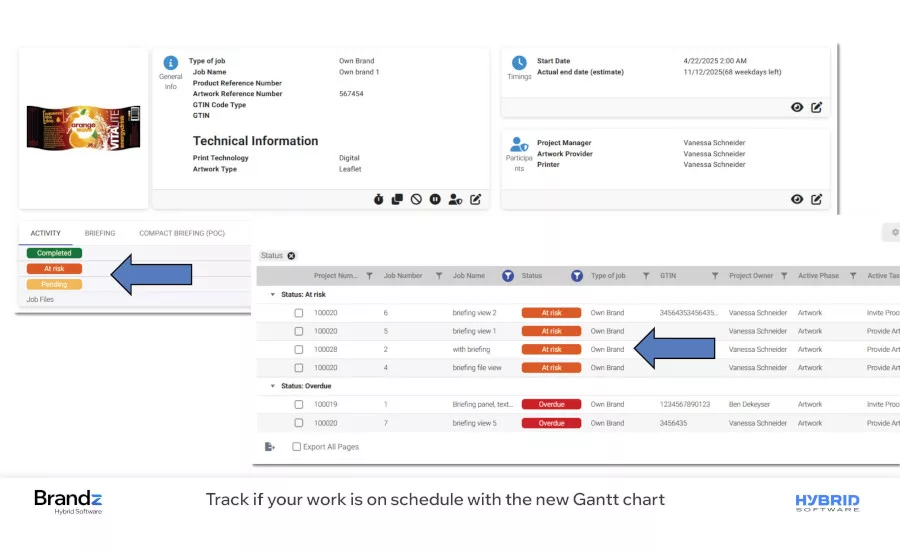The height and width of the screenshot is (550, 900).
Task: Open the Status column filter dropdown
Action: tap(576, 276)
